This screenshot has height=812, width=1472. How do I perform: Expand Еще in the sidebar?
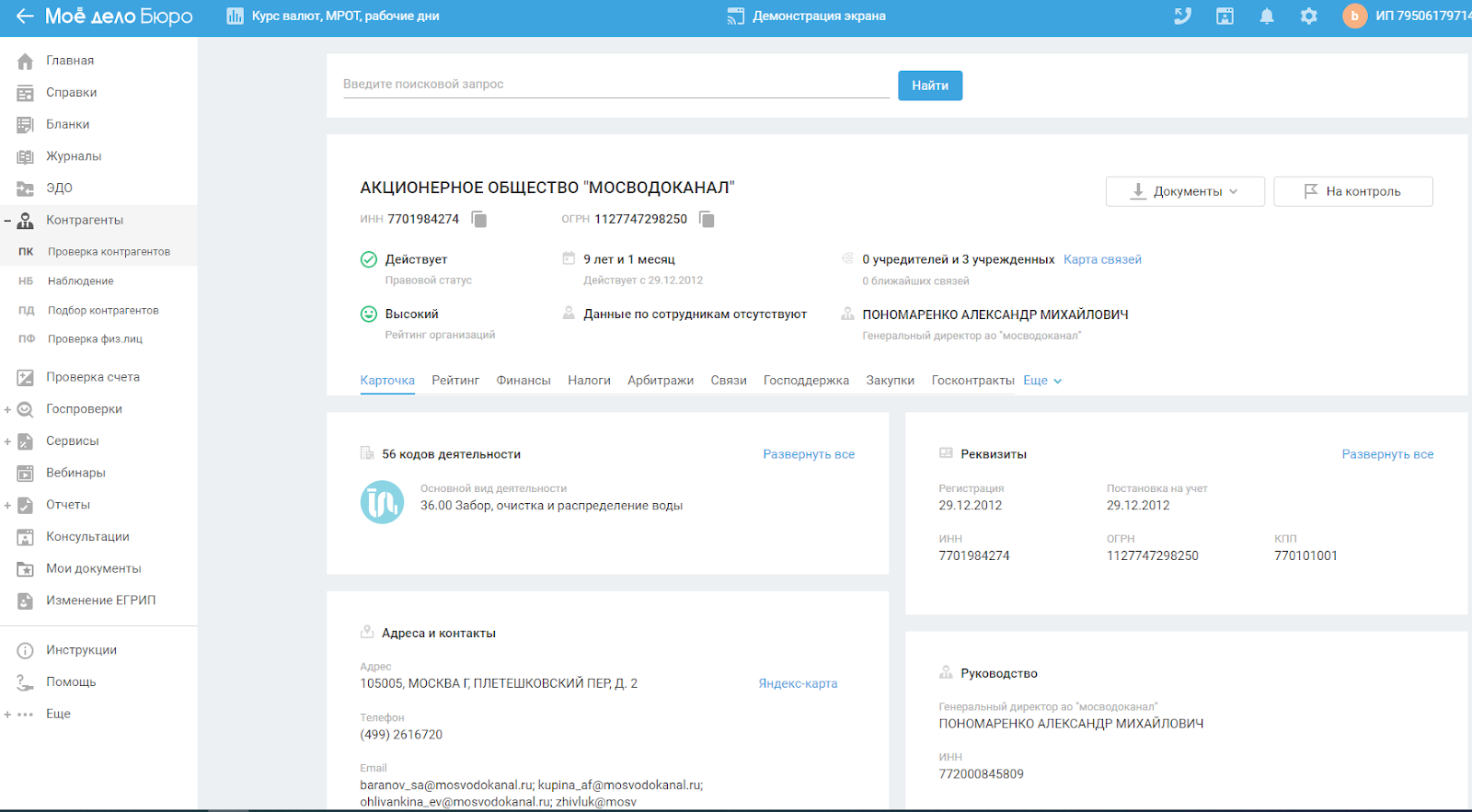pyautogui.click(x=7, y=715)
